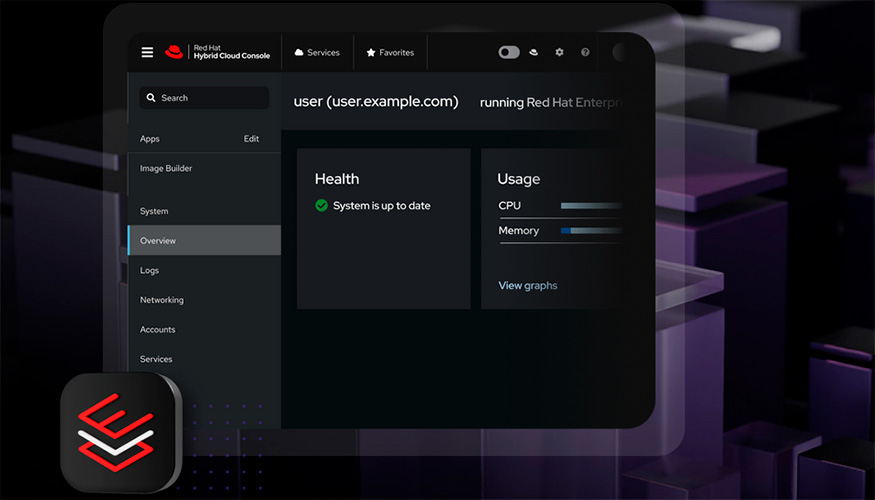
Task: Toggle the switch in the top header
Action: tap(509, 52)
